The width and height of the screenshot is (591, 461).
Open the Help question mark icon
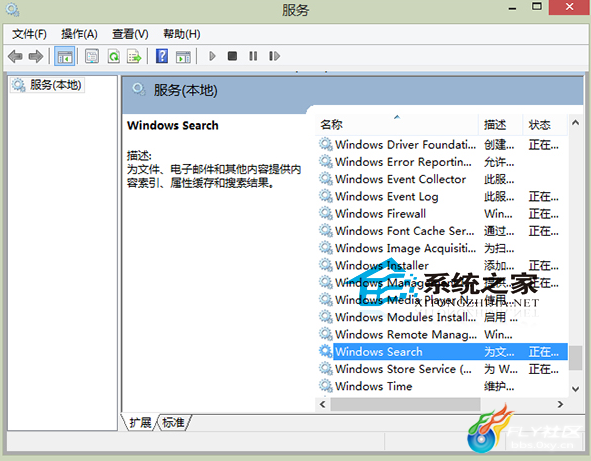coord(162,57)
